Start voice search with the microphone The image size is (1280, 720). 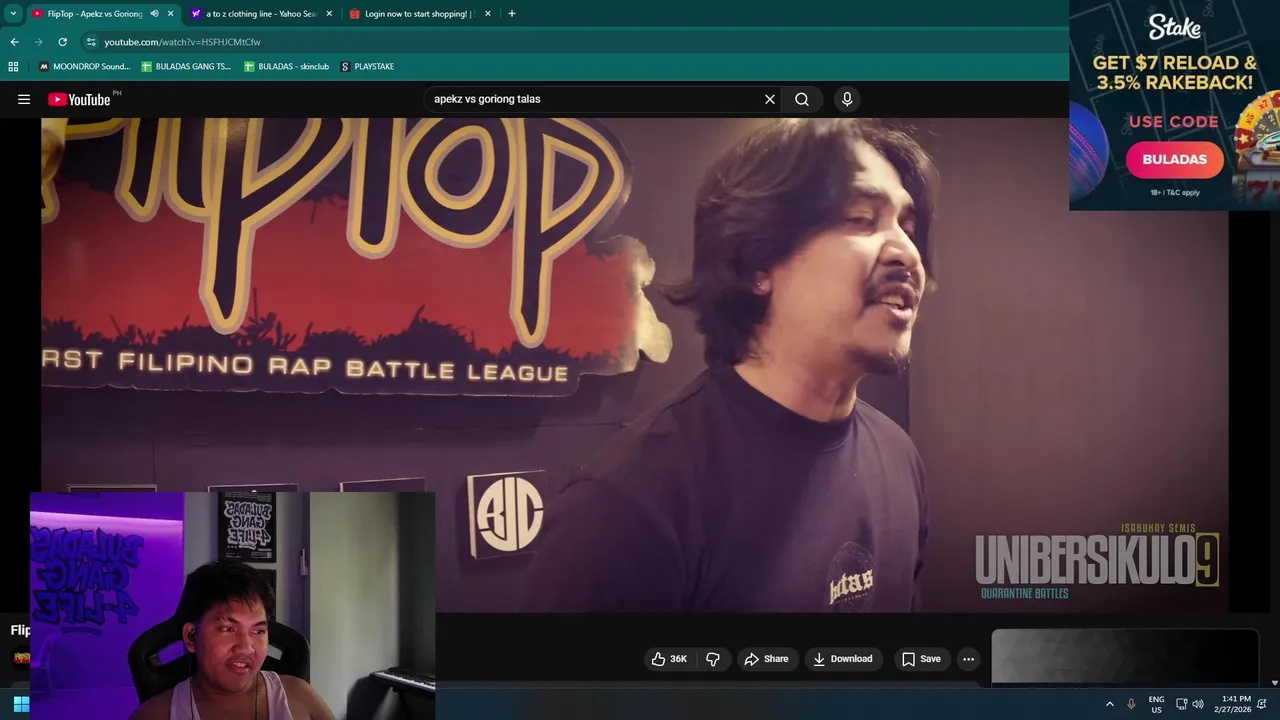pos(847,99)
